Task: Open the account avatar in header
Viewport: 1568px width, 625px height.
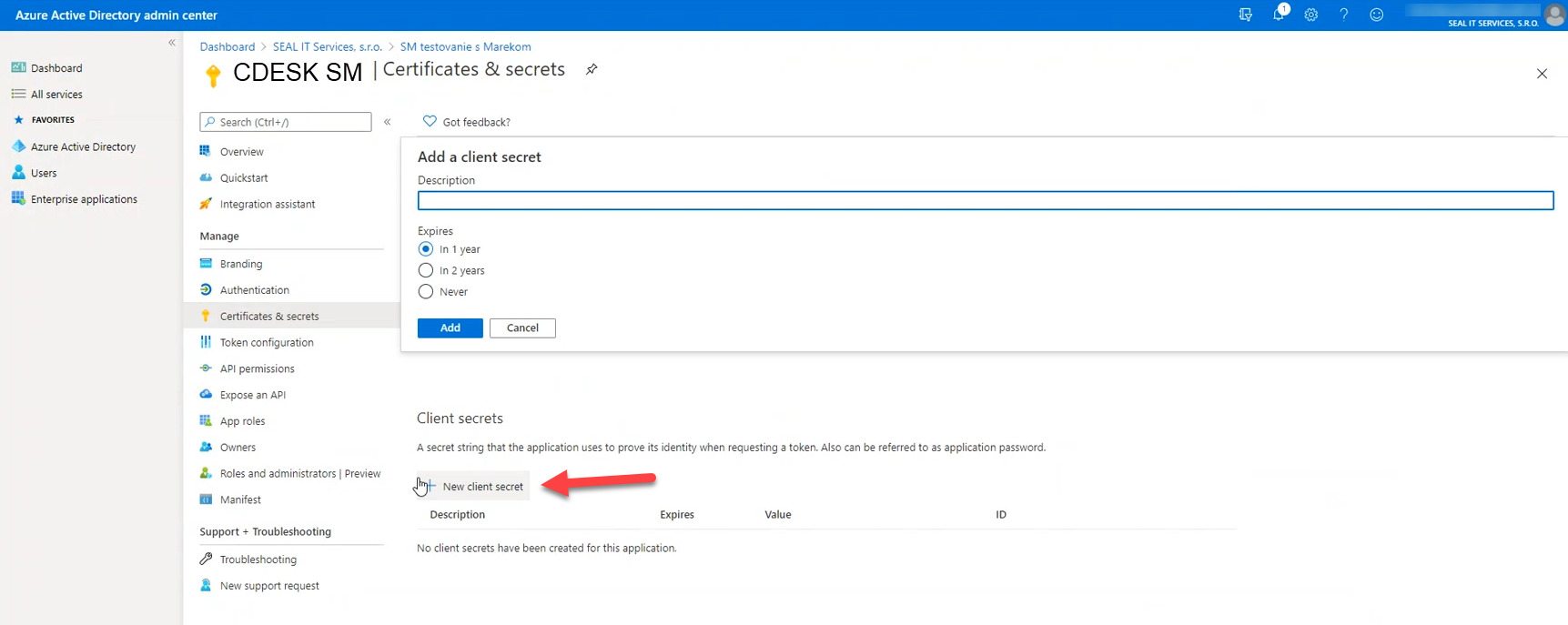Action: click(x=1555, y=15)
